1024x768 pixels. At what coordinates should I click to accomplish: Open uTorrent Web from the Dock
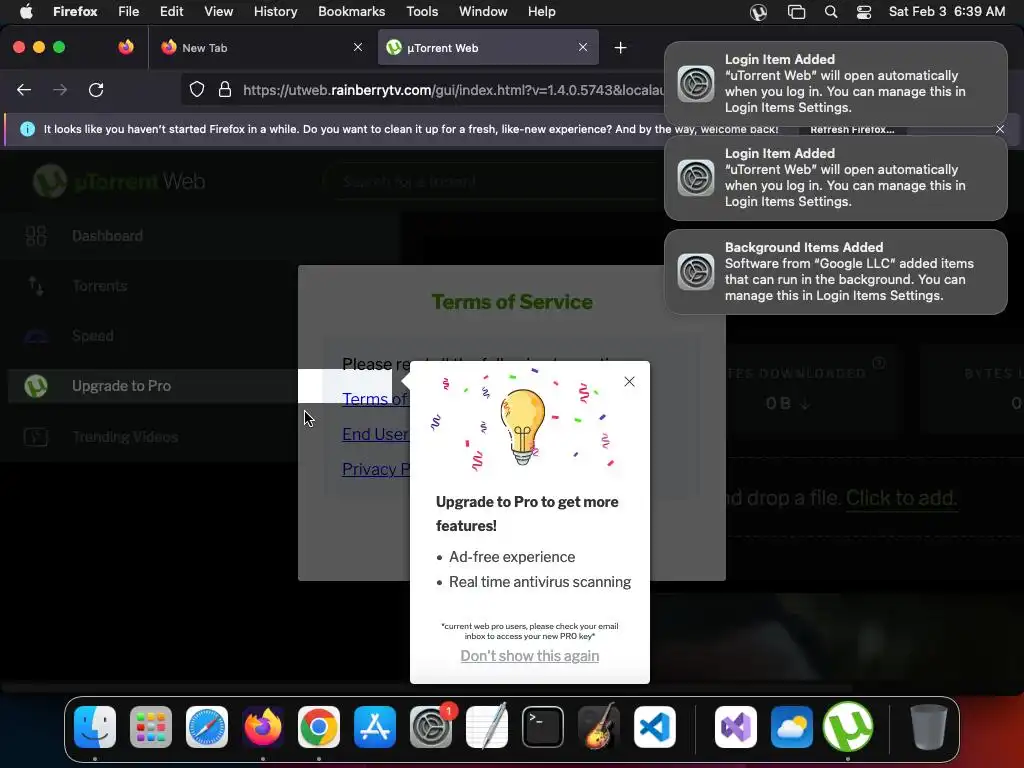(x=848, y=726)
